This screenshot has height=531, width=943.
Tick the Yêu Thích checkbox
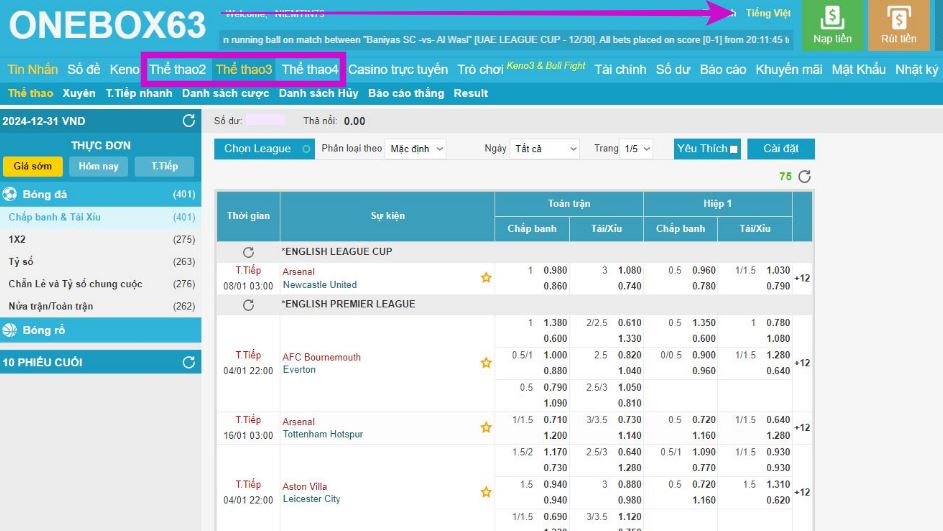click(x=734, y=149)
